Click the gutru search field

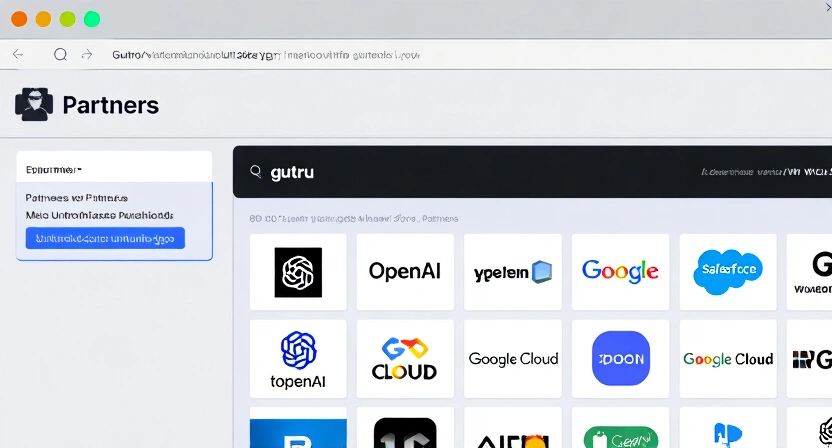click(x=532, y=172)
